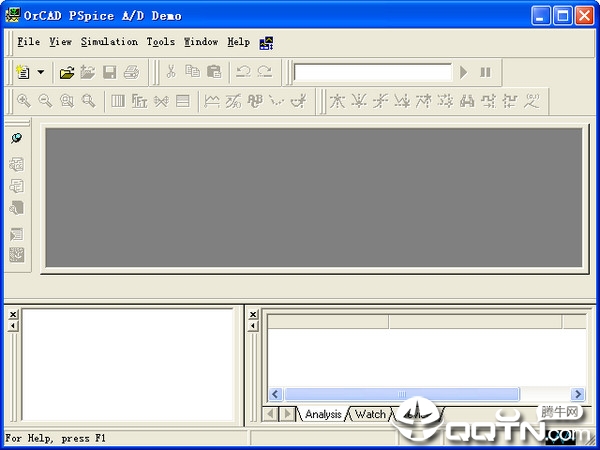This screenshot has width=600, height=450.
Task: Click the tab strip scroll-left arrow
Action: click(x=271, y=414)
